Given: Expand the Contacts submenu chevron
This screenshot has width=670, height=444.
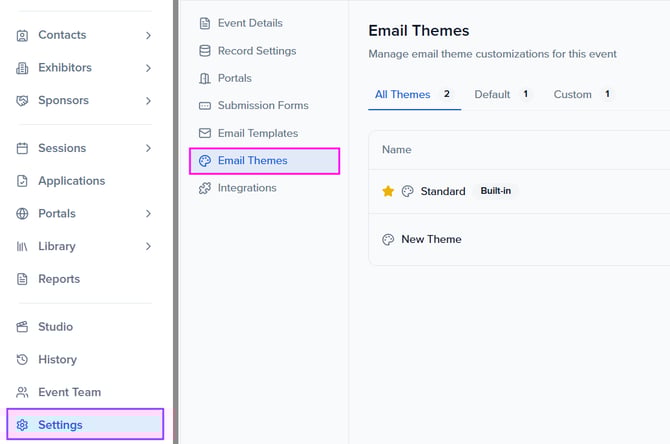Looking at the screenshot, I should [148, 35].
